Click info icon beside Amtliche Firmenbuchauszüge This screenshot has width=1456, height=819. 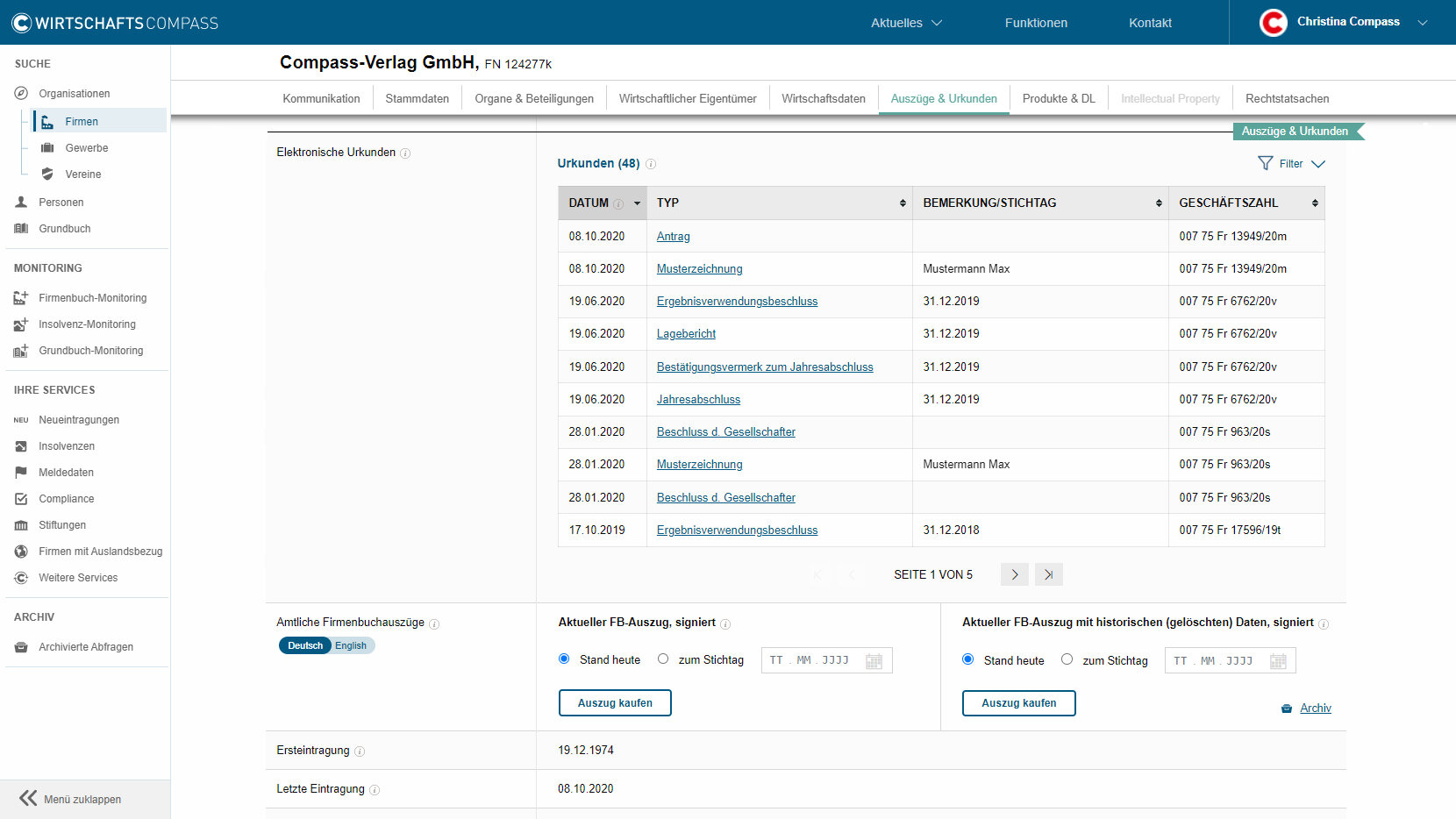click(x=434, y=623)
